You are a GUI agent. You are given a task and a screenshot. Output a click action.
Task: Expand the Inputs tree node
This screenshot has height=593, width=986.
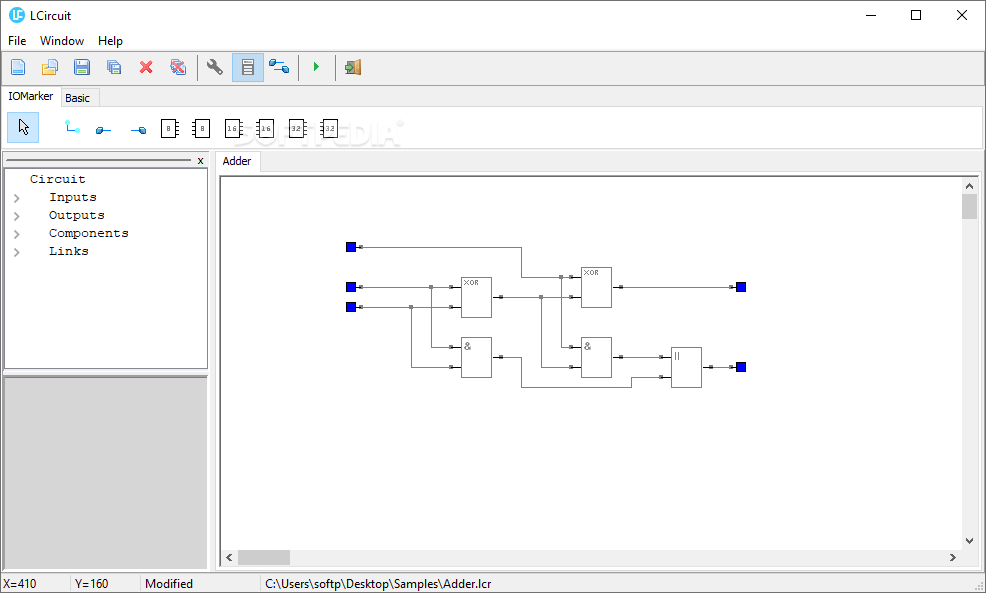(16, 197)
